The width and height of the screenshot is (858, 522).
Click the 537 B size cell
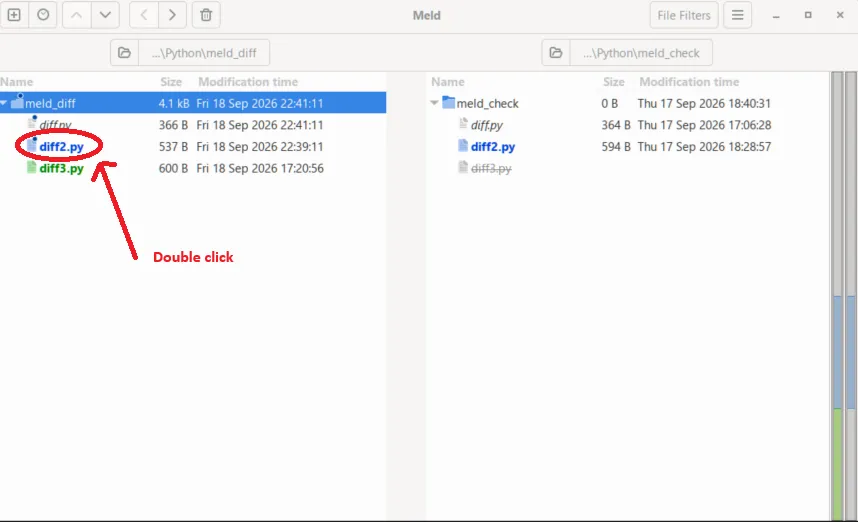(x=173, y=147)
